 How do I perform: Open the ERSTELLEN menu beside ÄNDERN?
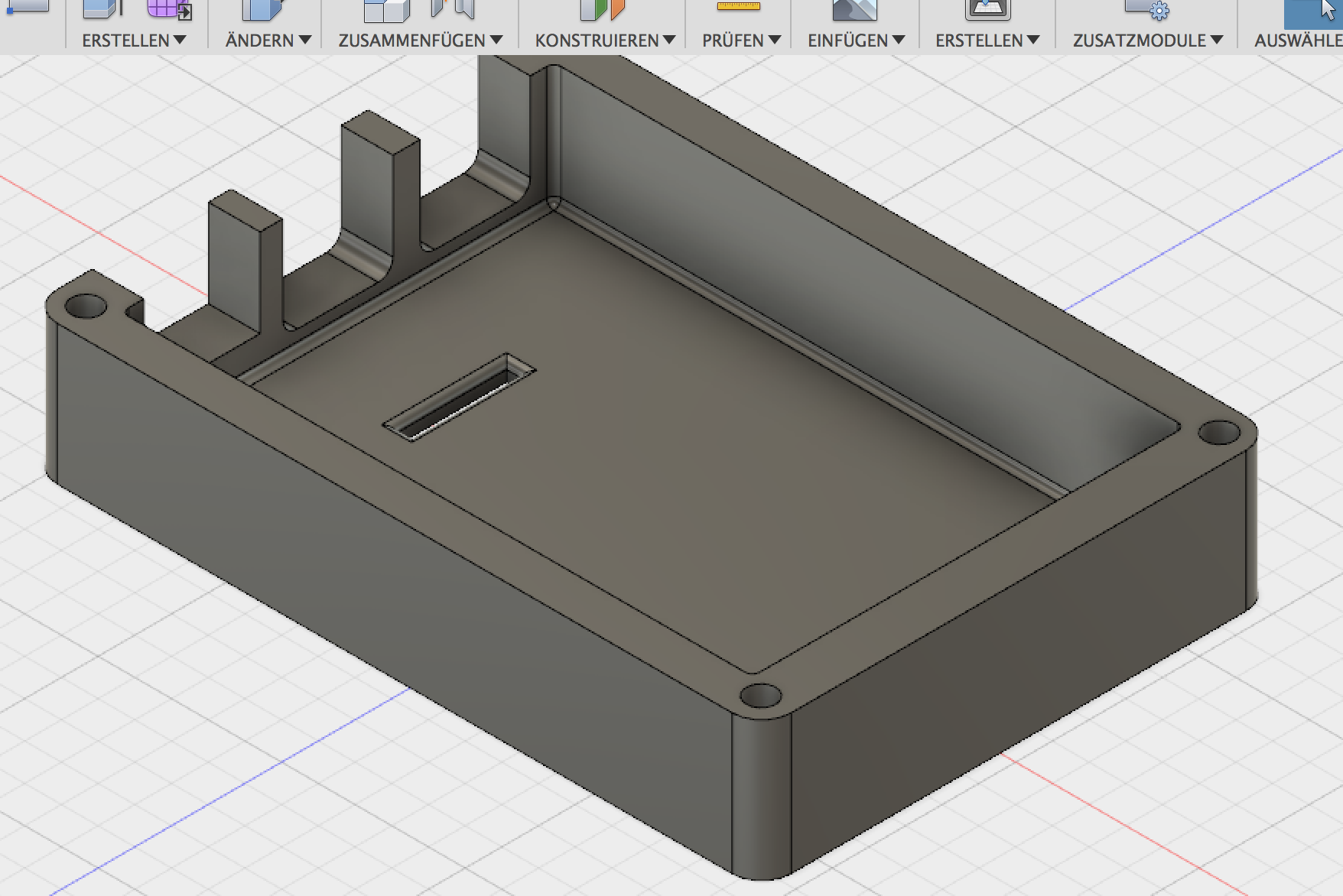pos(134,41)
